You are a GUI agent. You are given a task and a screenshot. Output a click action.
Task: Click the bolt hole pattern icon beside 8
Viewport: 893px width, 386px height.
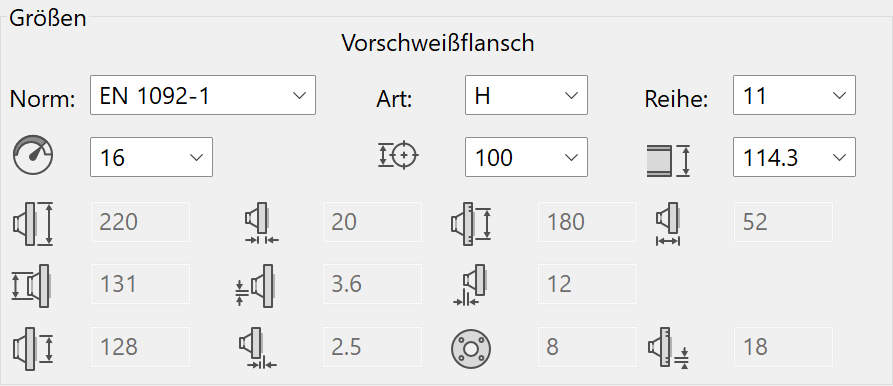tap(471, 348)
